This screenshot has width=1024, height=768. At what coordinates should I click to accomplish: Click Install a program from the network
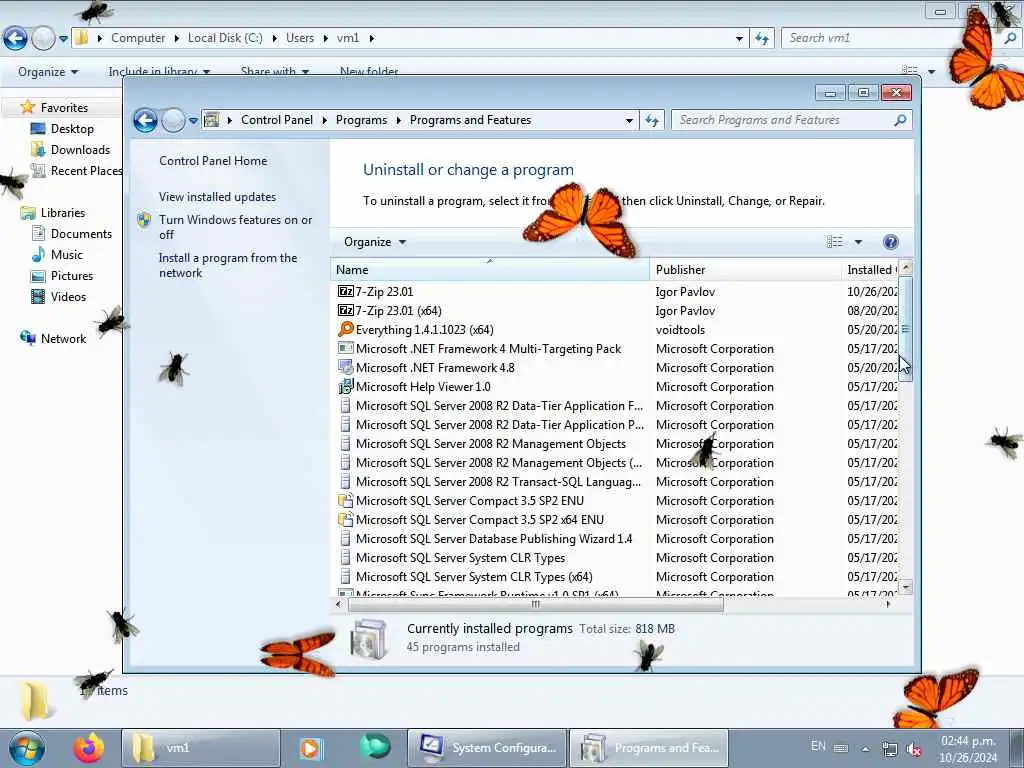(228, 265)
